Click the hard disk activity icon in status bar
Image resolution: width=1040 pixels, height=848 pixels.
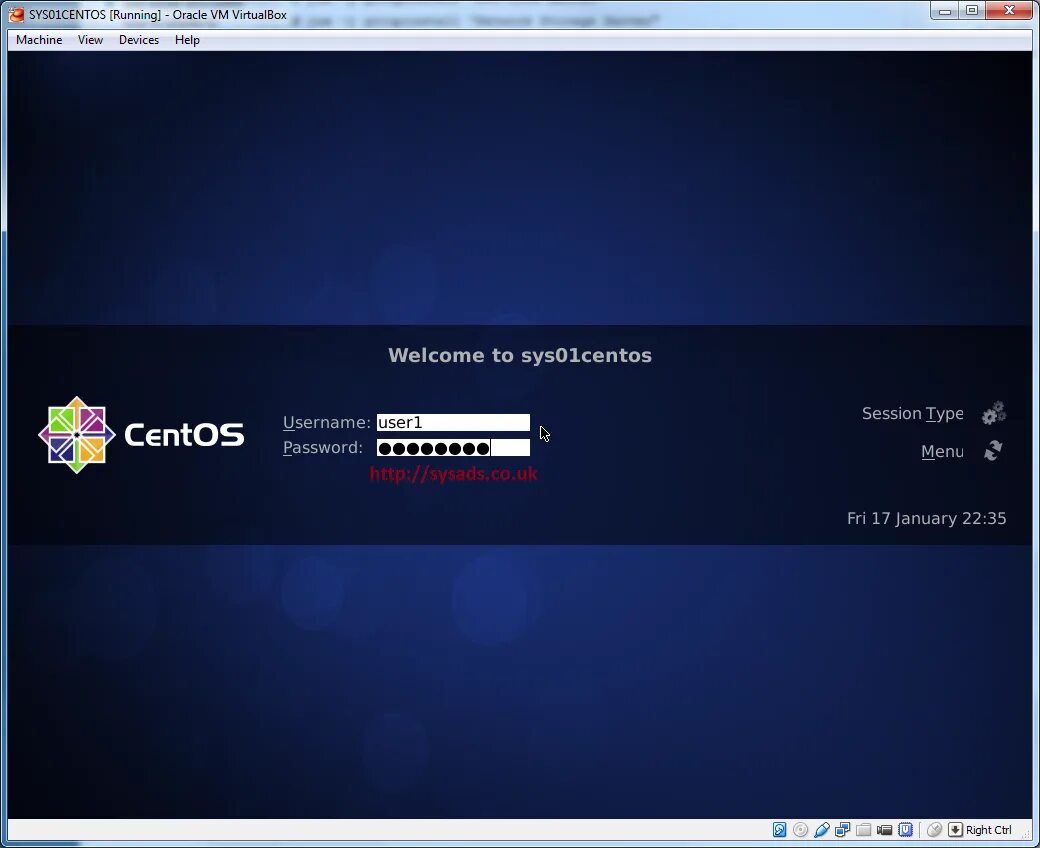pos(779,830)
